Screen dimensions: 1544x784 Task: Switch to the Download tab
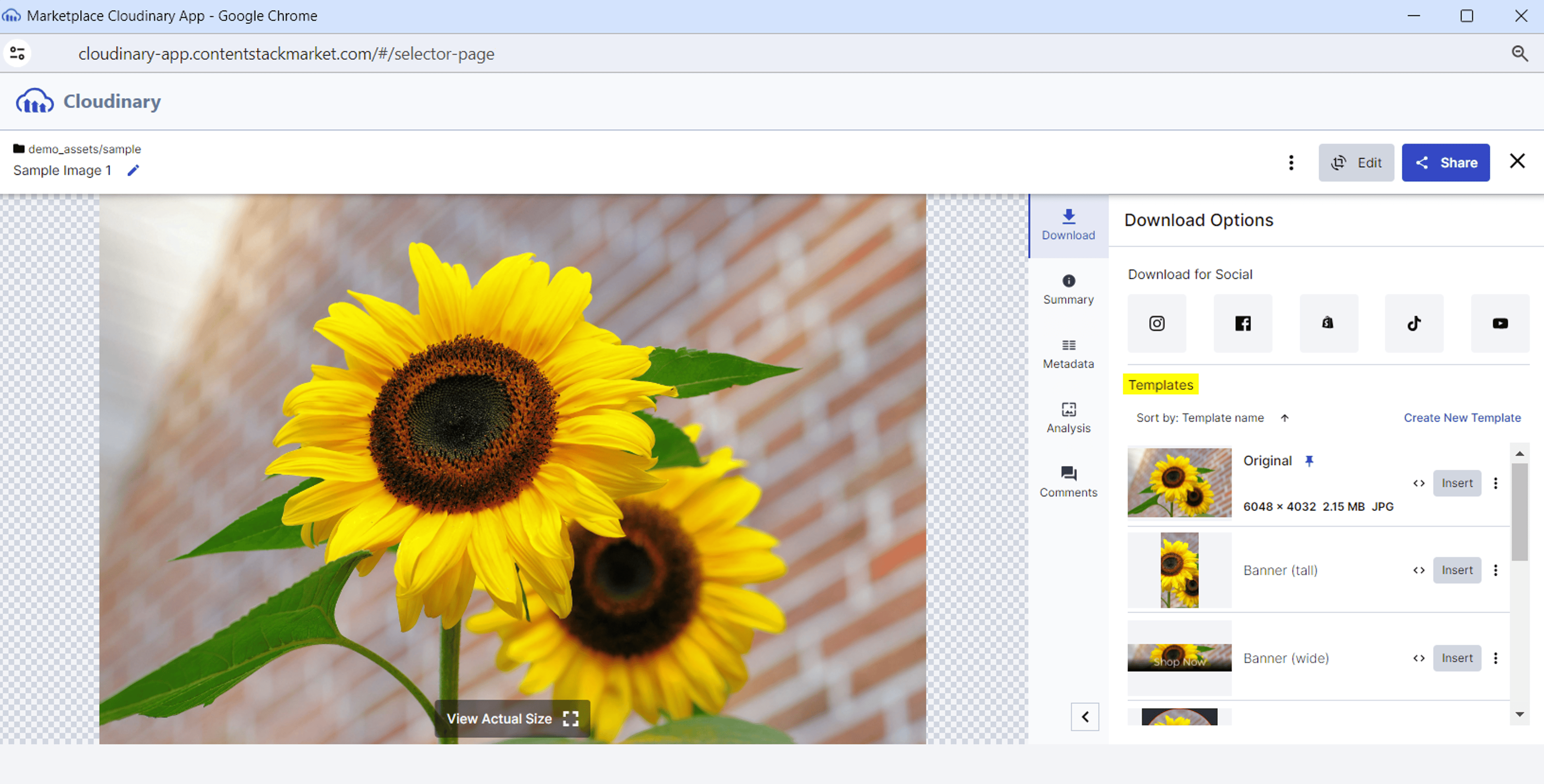coord(1068,226)
